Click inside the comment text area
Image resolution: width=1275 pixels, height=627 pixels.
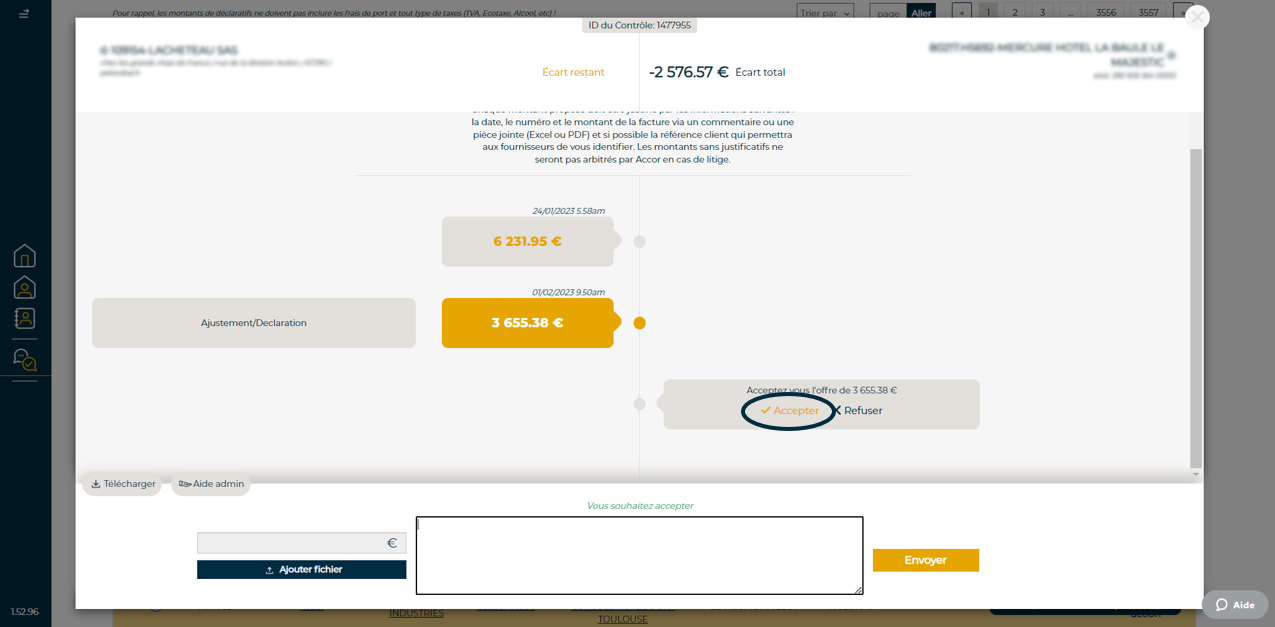coord(640,555)
